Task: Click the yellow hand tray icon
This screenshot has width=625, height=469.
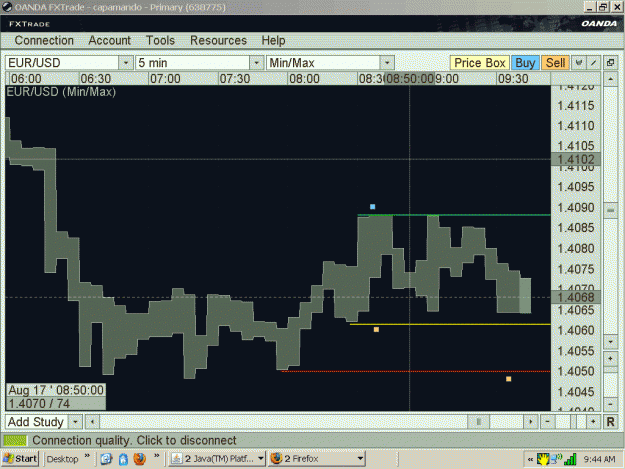Action: [542, 459]
